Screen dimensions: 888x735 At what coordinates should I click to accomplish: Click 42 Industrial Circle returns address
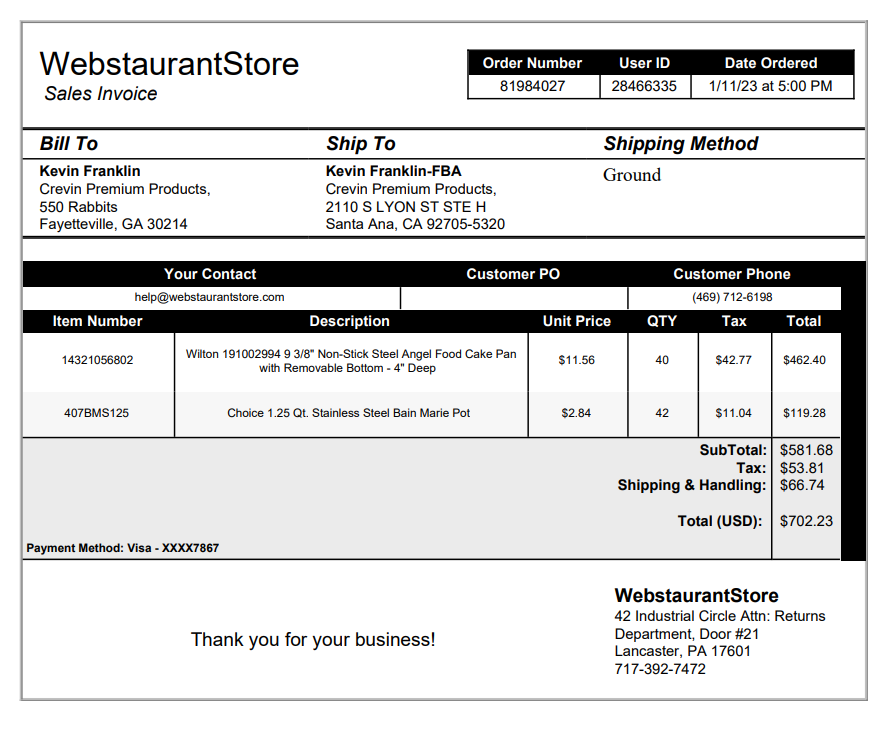[x=720, y=625]
